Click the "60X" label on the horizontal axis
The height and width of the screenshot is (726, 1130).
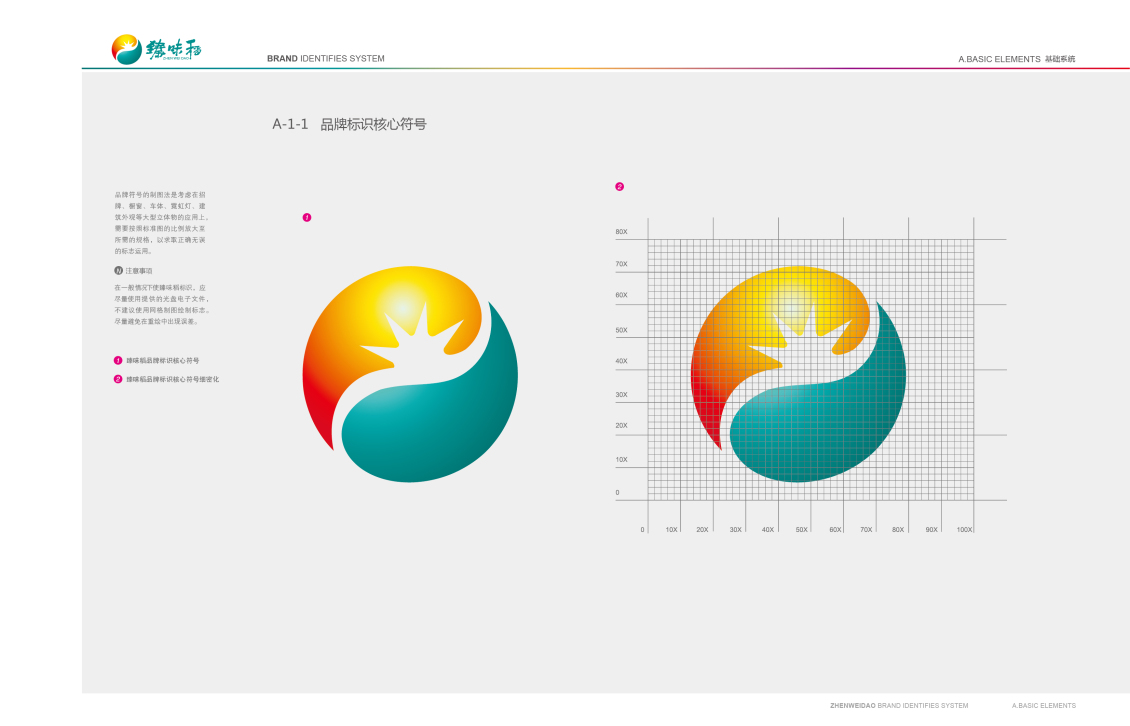pos(835,530)
